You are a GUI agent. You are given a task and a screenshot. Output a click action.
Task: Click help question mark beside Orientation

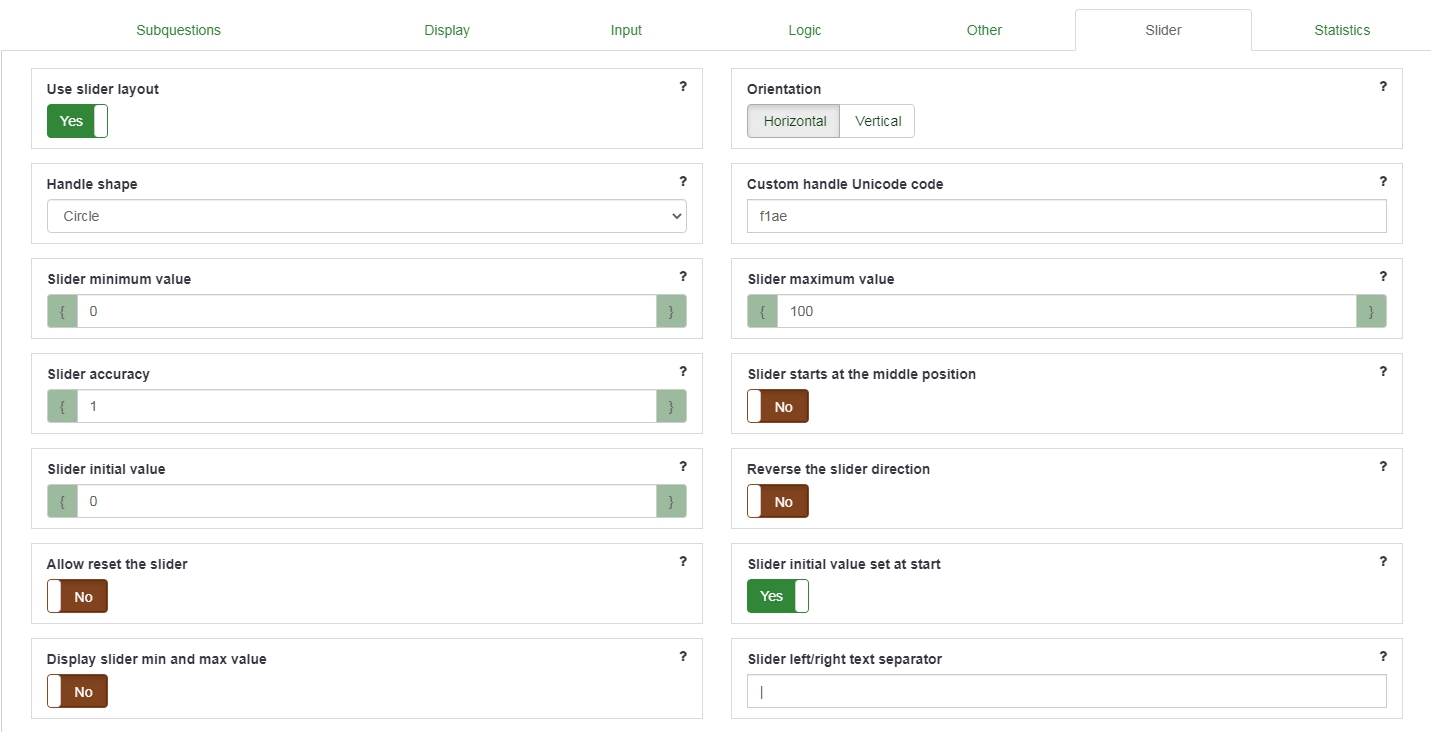(x=1383, y=86)
